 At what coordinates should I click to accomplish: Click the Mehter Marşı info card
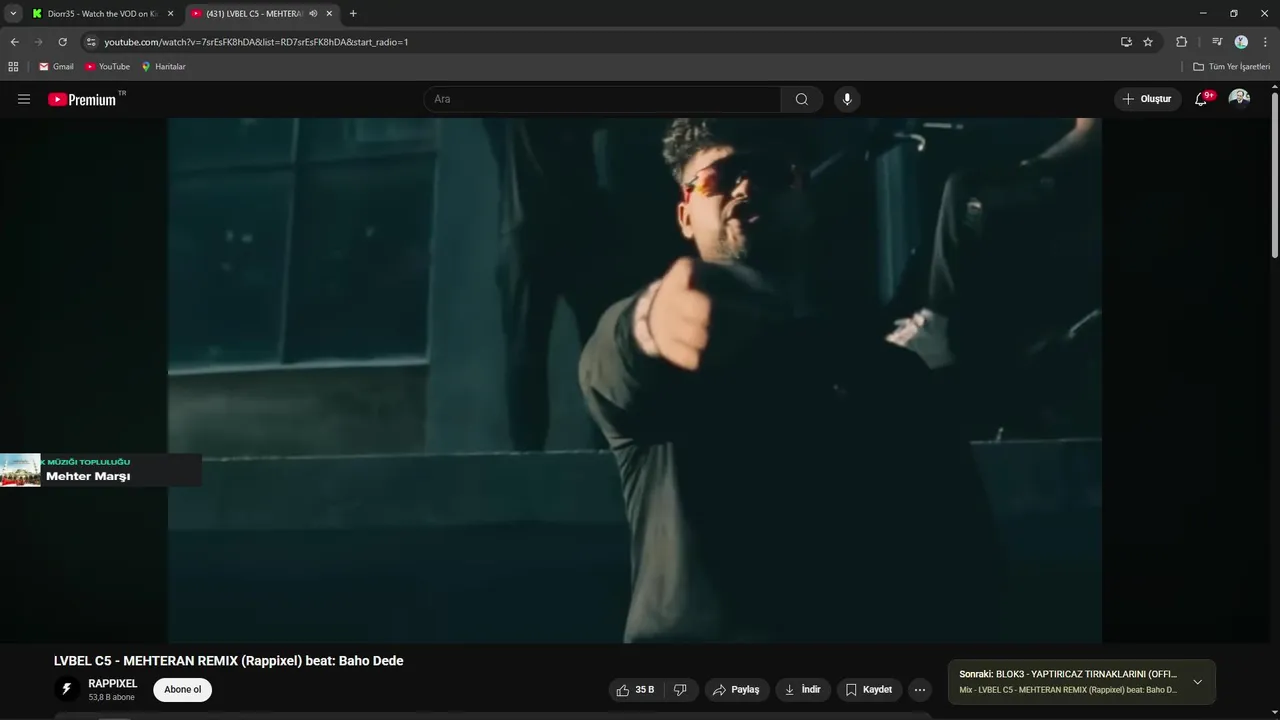100,470
